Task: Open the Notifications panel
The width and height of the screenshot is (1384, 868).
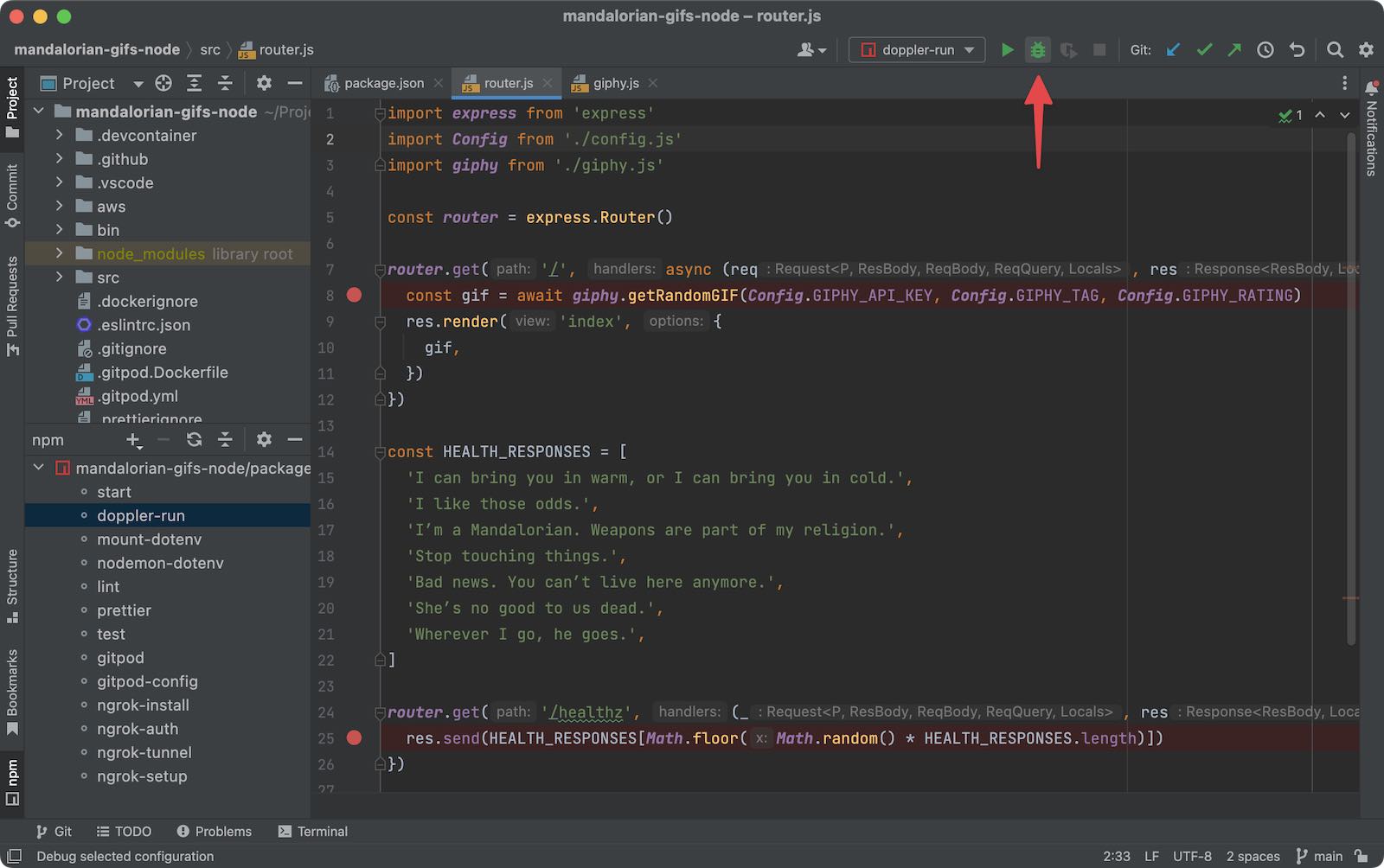Action: tap(1372, 129)
